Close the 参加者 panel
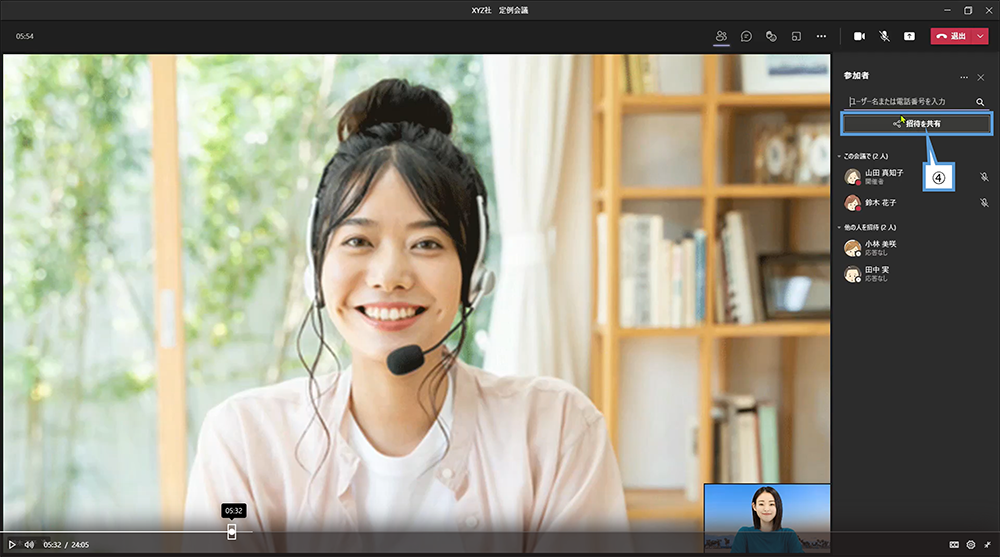Image resolution: width=1000 pixels, height=557 pixels. pos(981,77)
